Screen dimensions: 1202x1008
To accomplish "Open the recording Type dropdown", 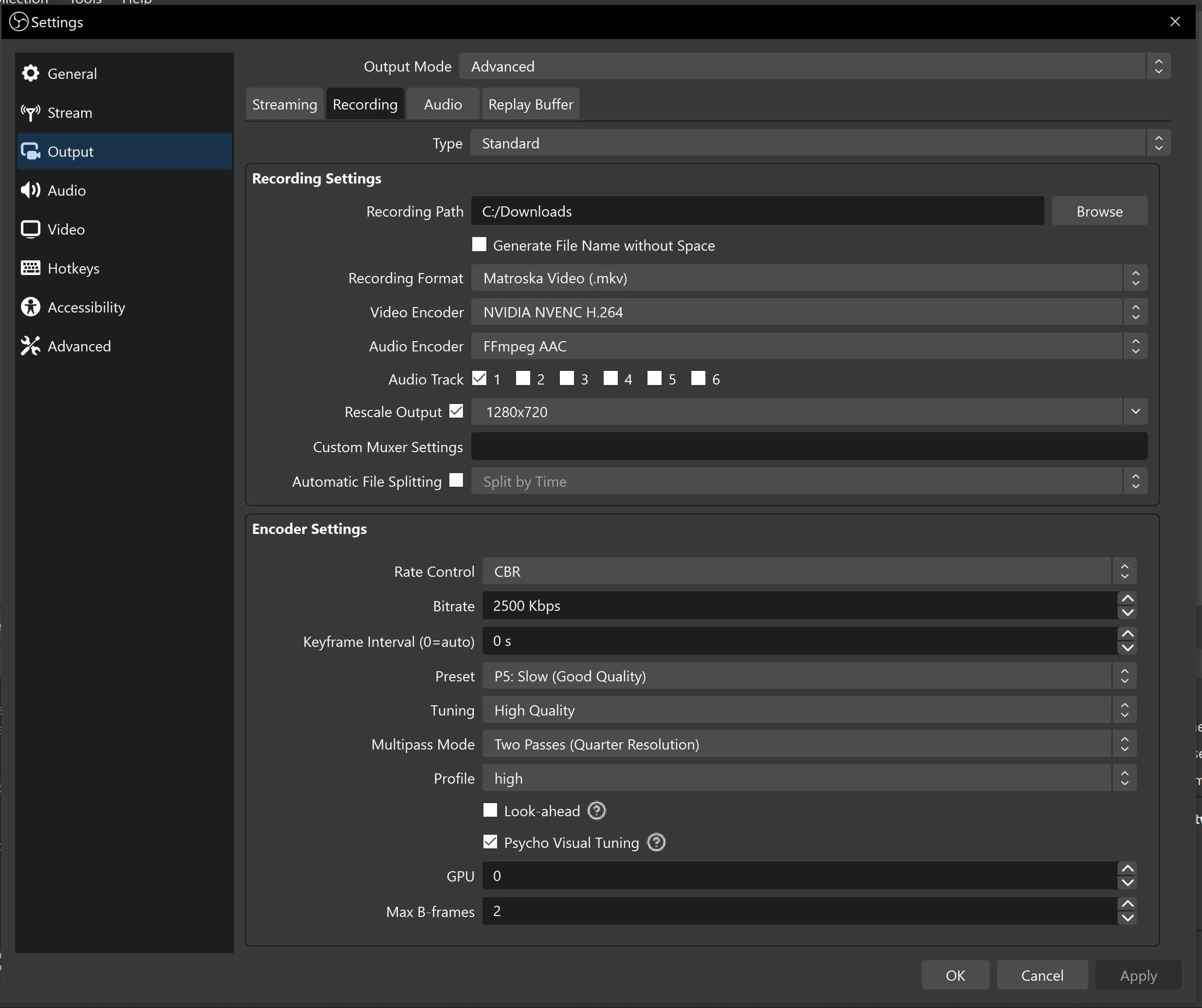I will click(820, 143).
